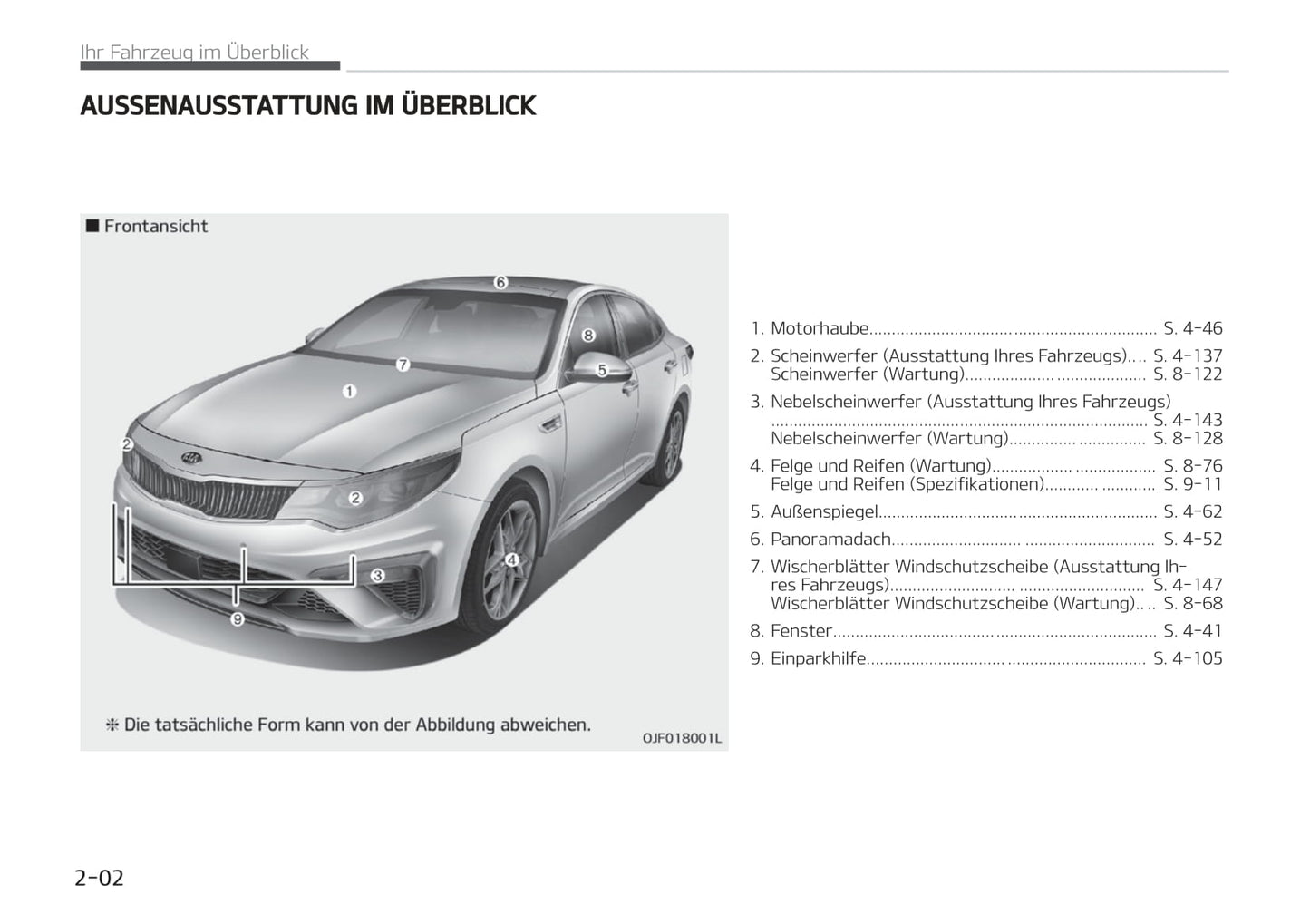
Task: Click the 'AUSSENAUSSTATTUNG IM ÜBERBLICK' heading
Action: pos(308,106)
